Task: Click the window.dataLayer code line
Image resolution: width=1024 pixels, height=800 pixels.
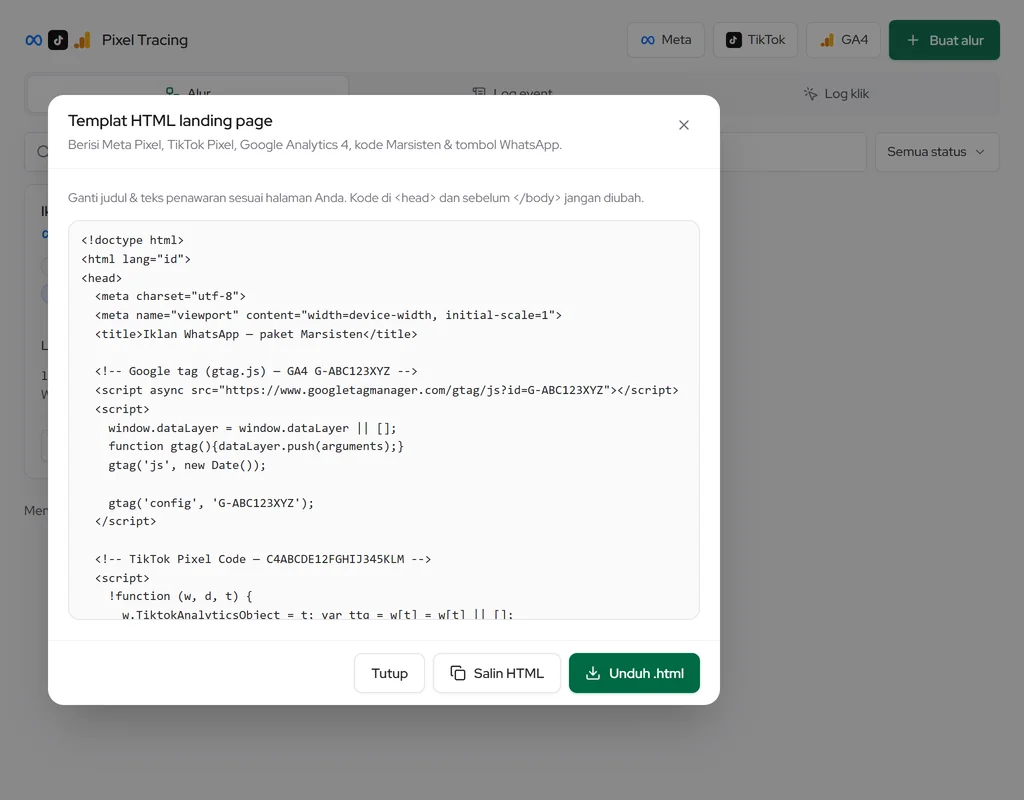Action: coord(252,428)
